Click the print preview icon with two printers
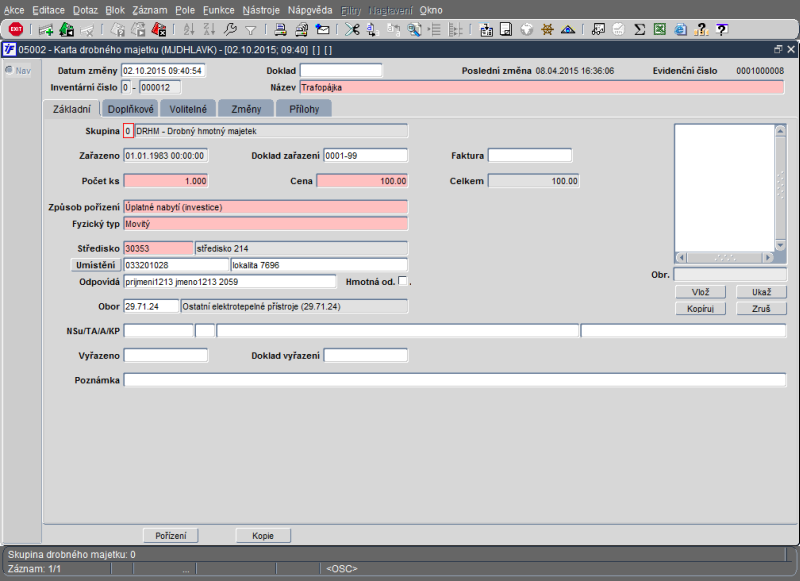800x581 pixels. coord(301,30)
